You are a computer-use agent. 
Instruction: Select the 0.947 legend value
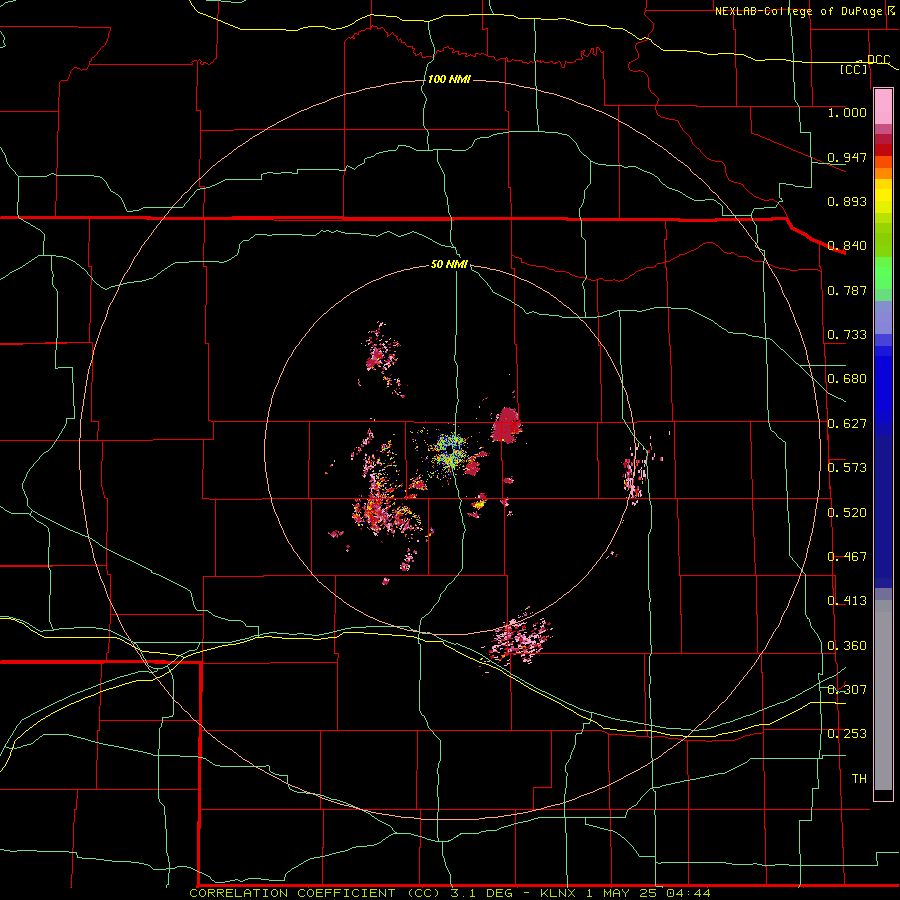coord(847,157)
